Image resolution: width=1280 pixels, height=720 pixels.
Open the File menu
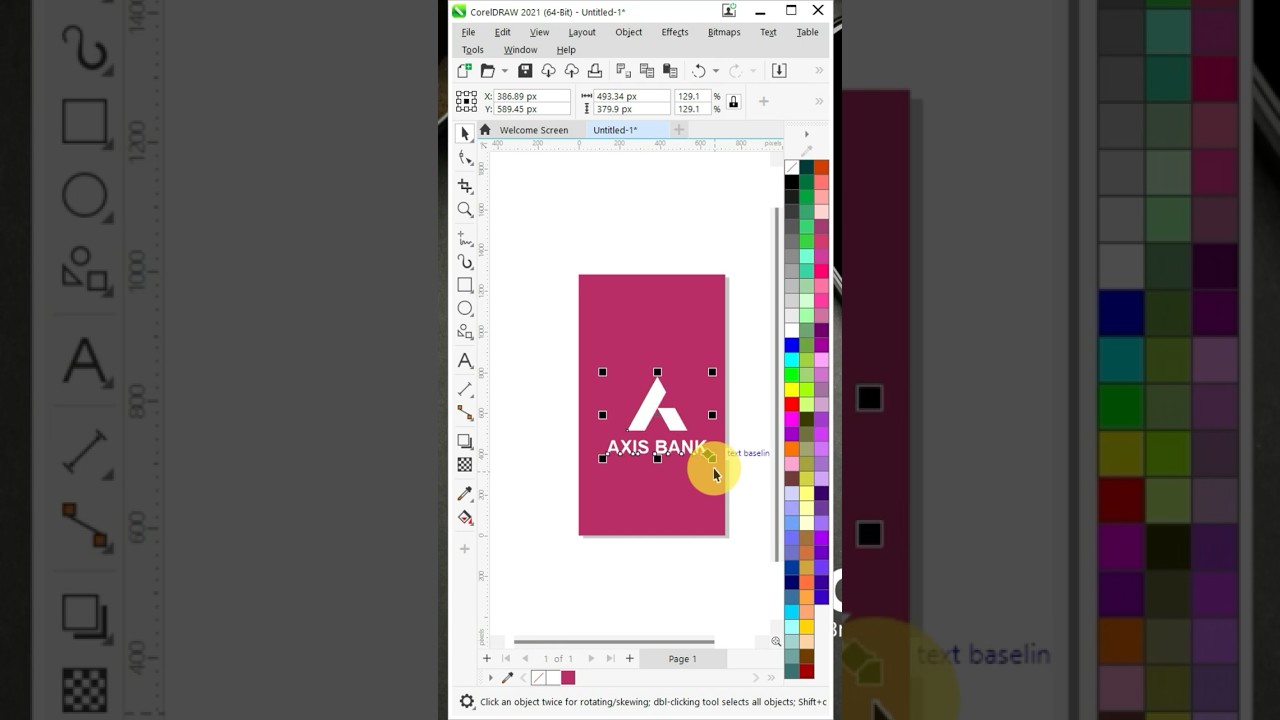468,32
